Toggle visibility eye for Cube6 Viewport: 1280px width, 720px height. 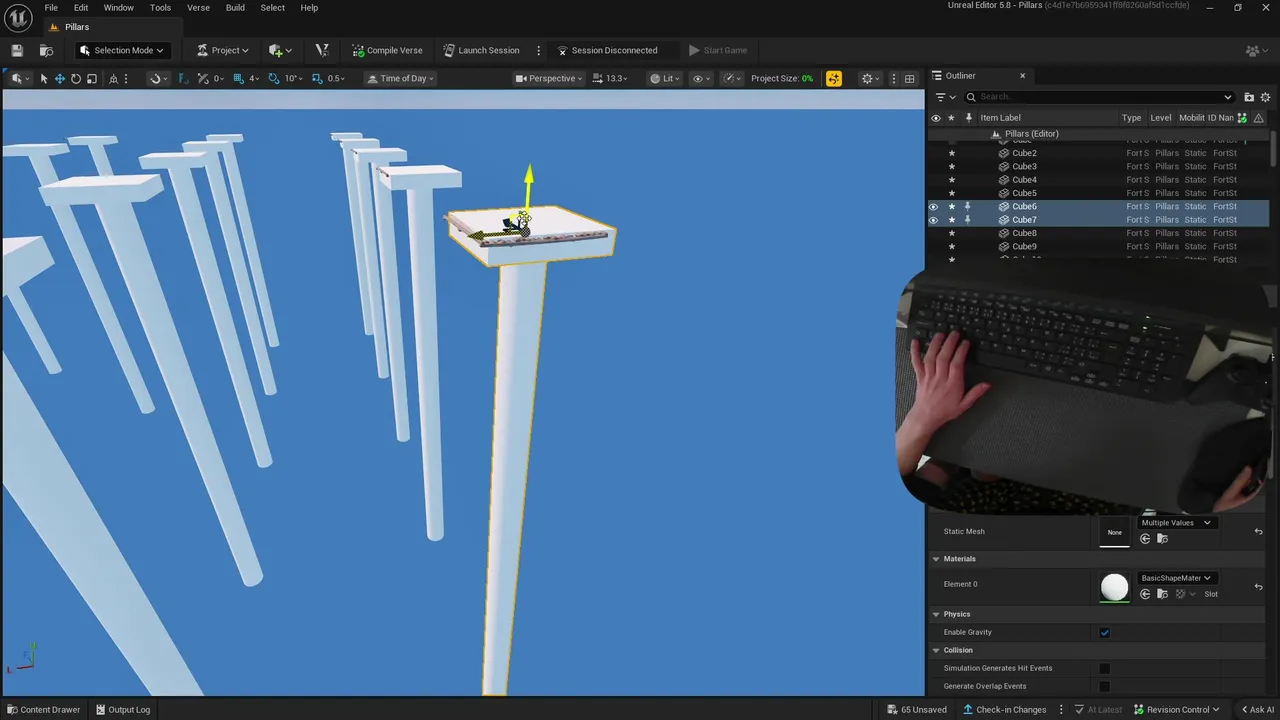(935, 207)
